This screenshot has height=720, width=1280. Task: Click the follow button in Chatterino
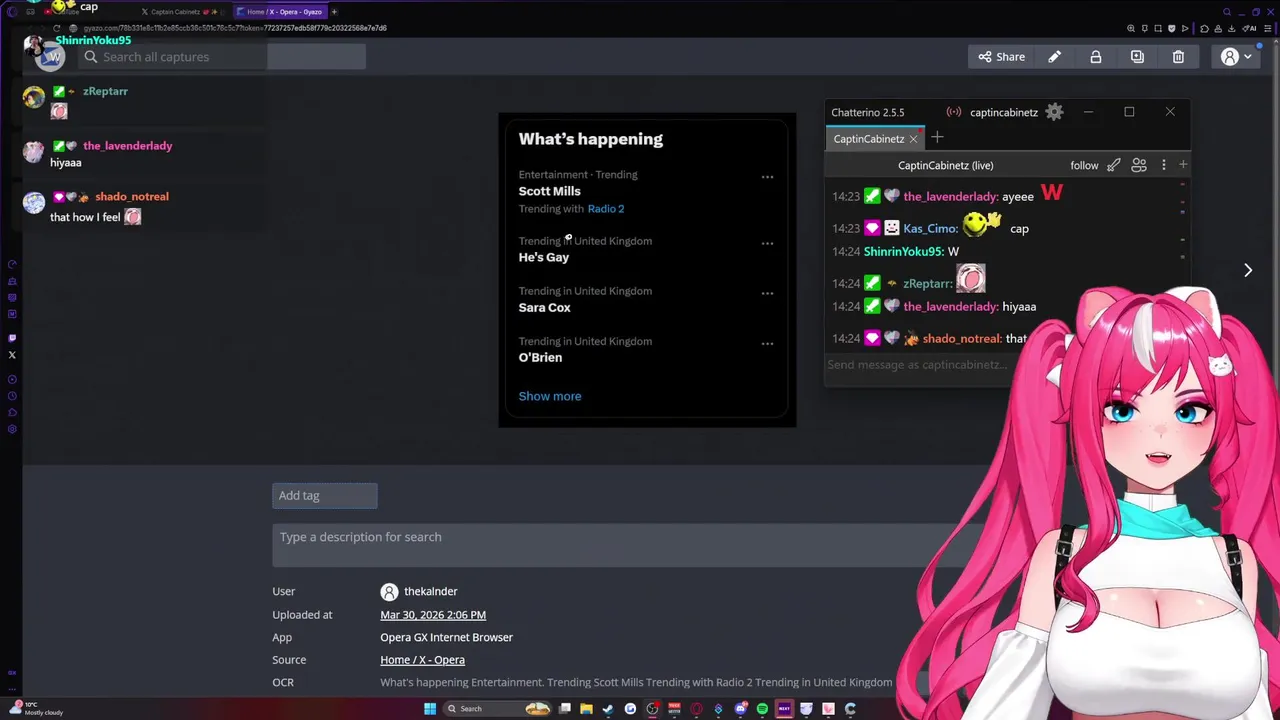pos(1084,165)
